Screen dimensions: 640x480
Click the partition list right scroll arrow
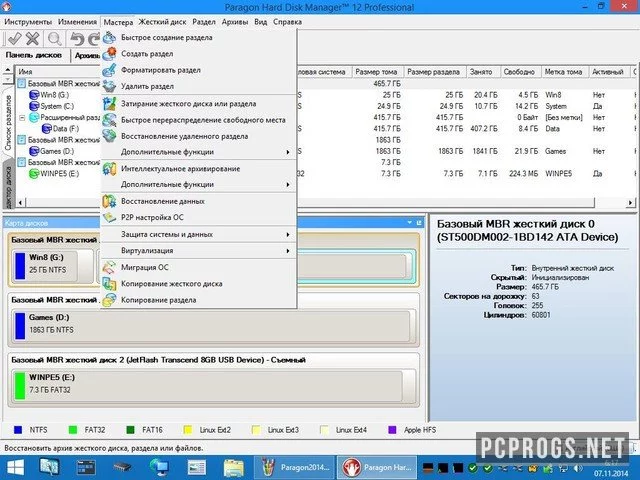pos(631,202)
